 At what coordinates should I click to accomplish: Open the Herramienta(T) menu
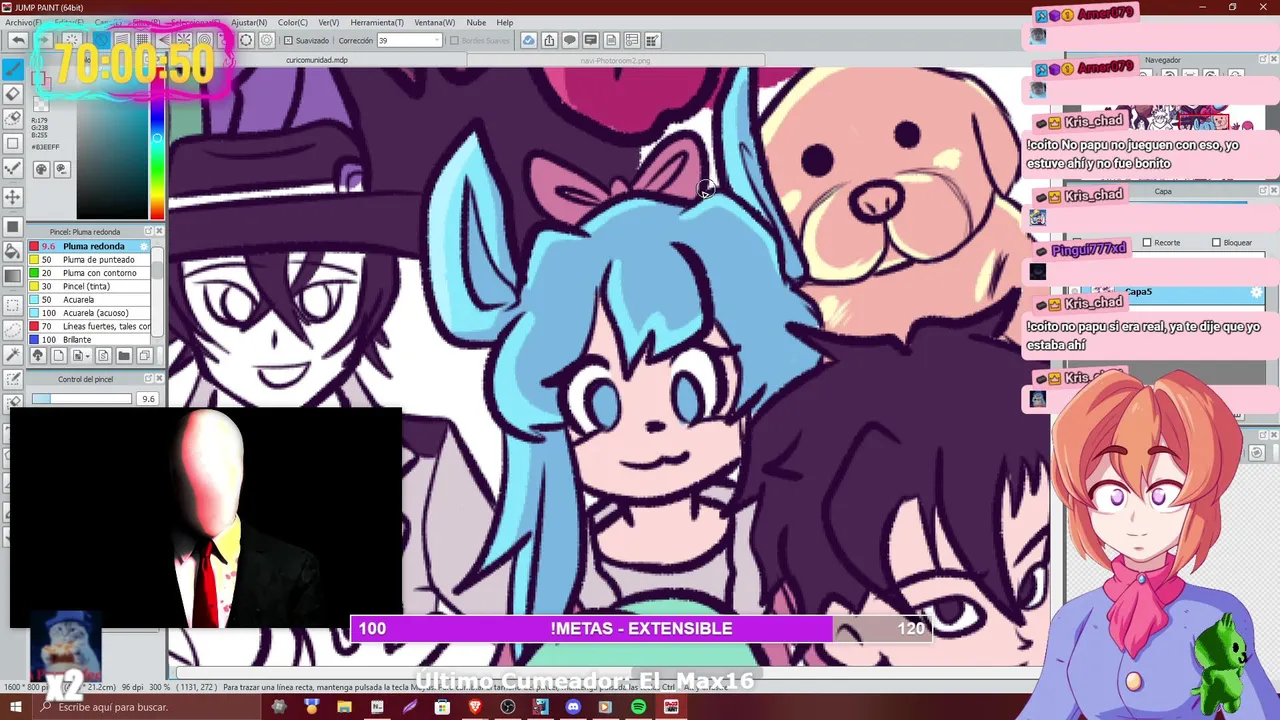click(x=377, y=22)
